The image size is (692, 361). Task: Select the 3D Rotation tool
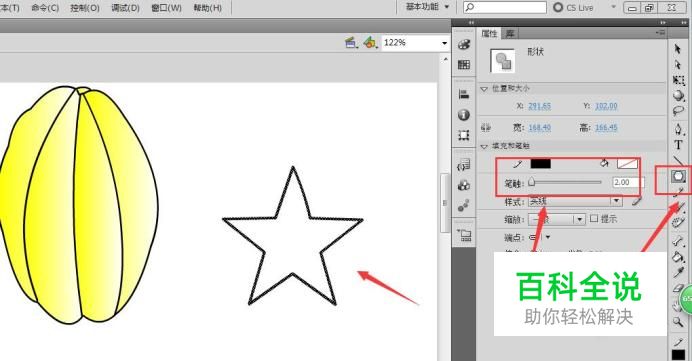[678, 95]
